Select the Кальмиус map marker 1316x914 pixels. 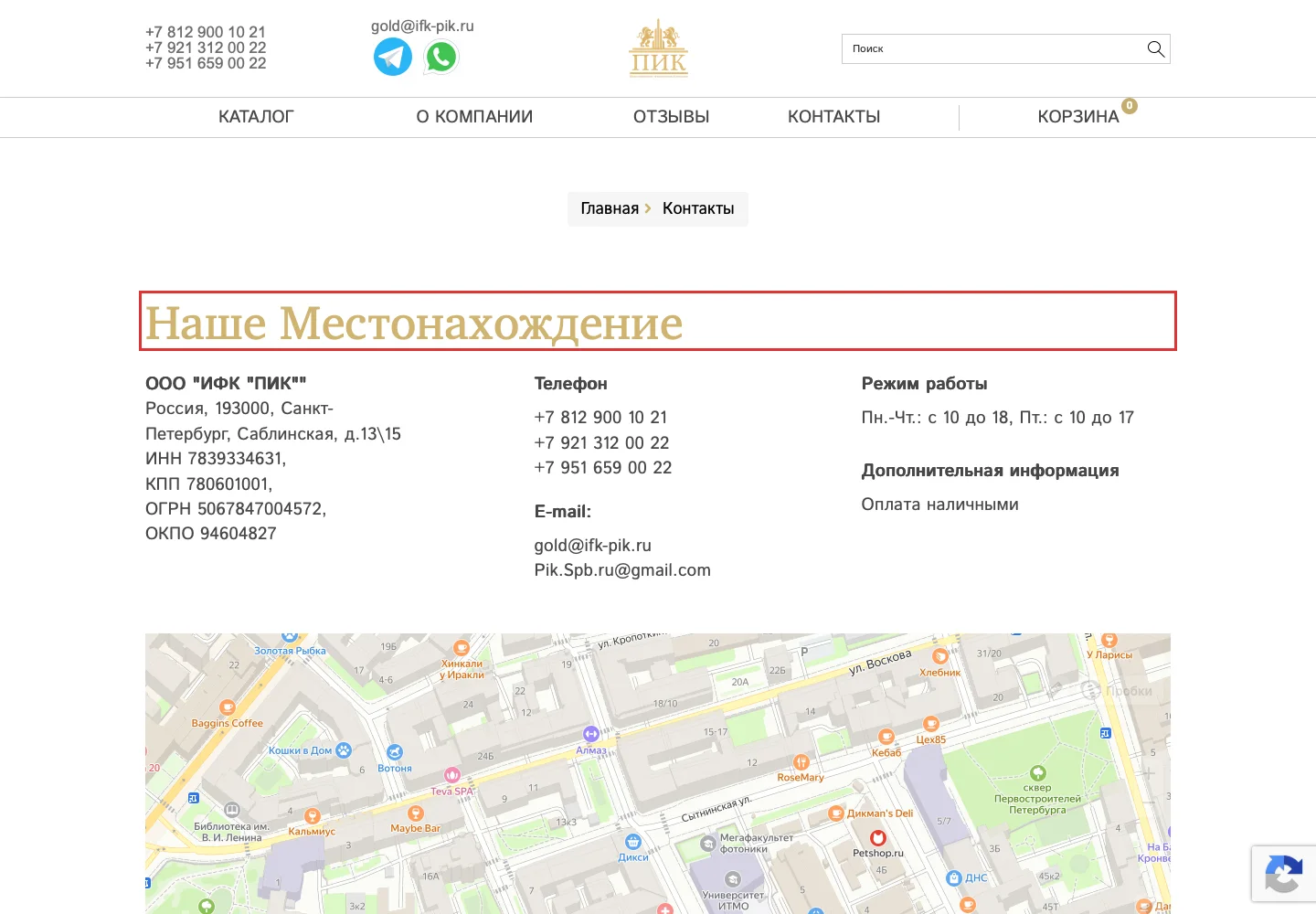[x=312, y=816]
